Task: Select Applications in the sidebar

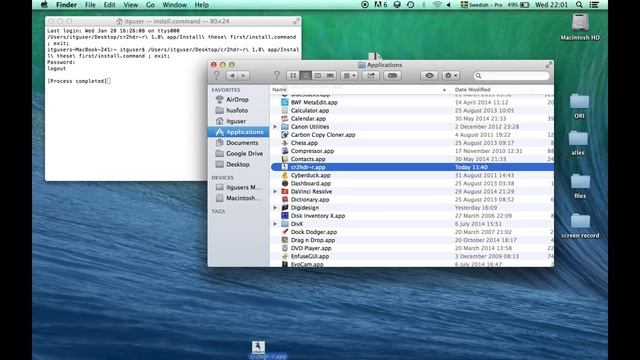Action: point(238,132)
